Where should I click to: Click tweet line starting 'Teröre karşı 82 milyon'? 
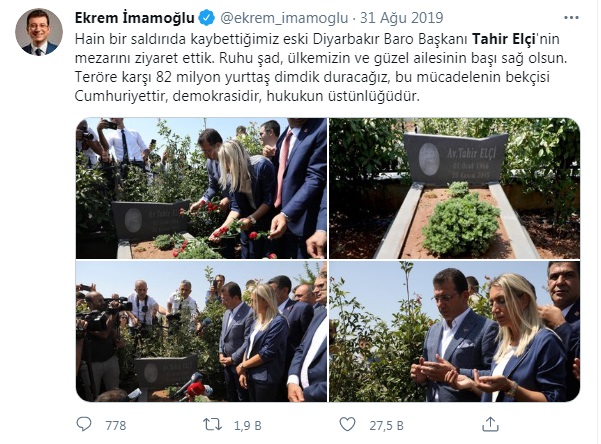[x=312, y=77]
